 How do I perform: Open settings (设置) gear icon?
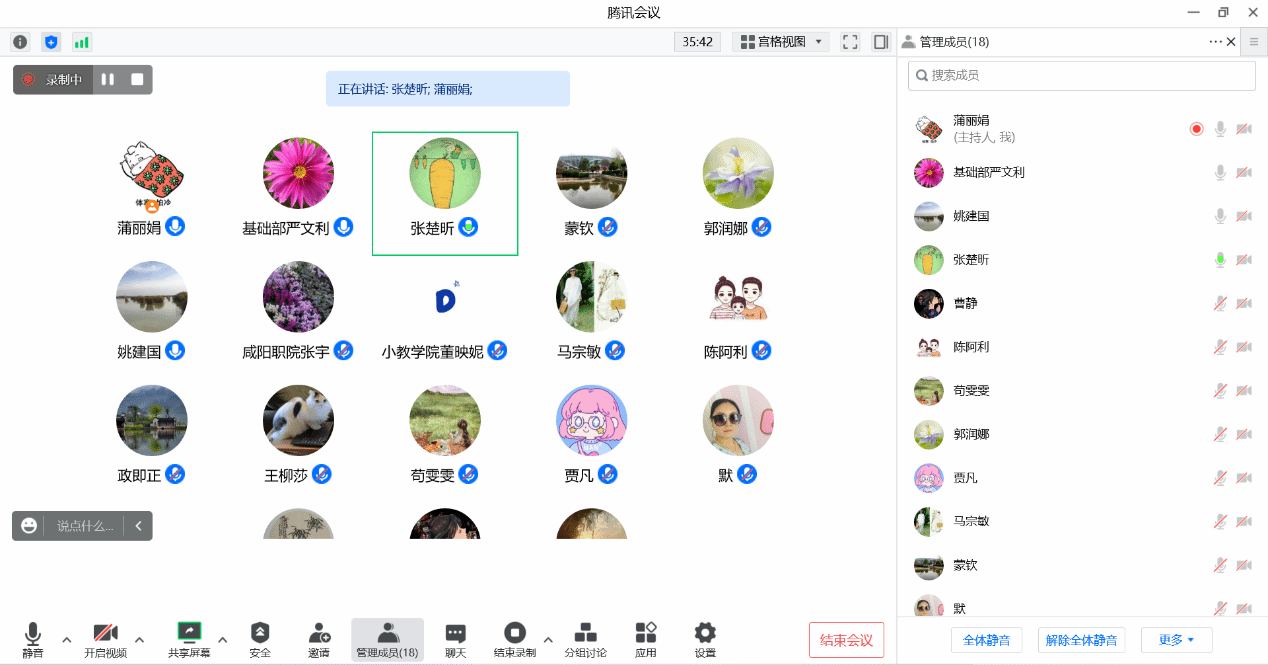pos(705,633)
